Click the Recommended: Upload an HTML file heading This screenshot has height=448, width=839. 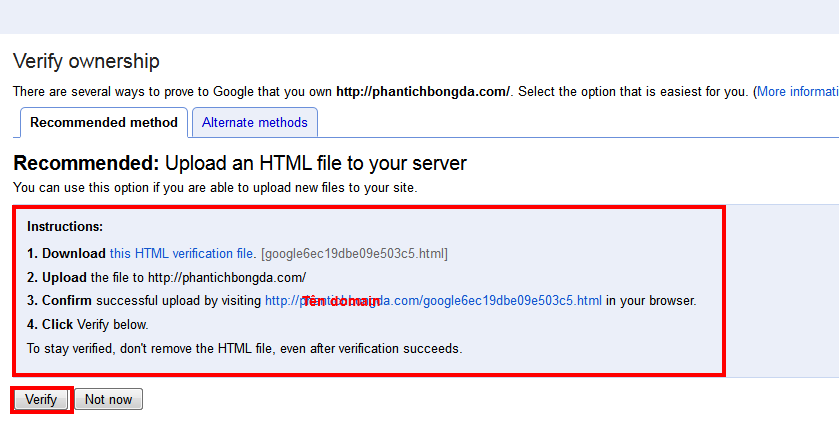(x=240, y=163)
